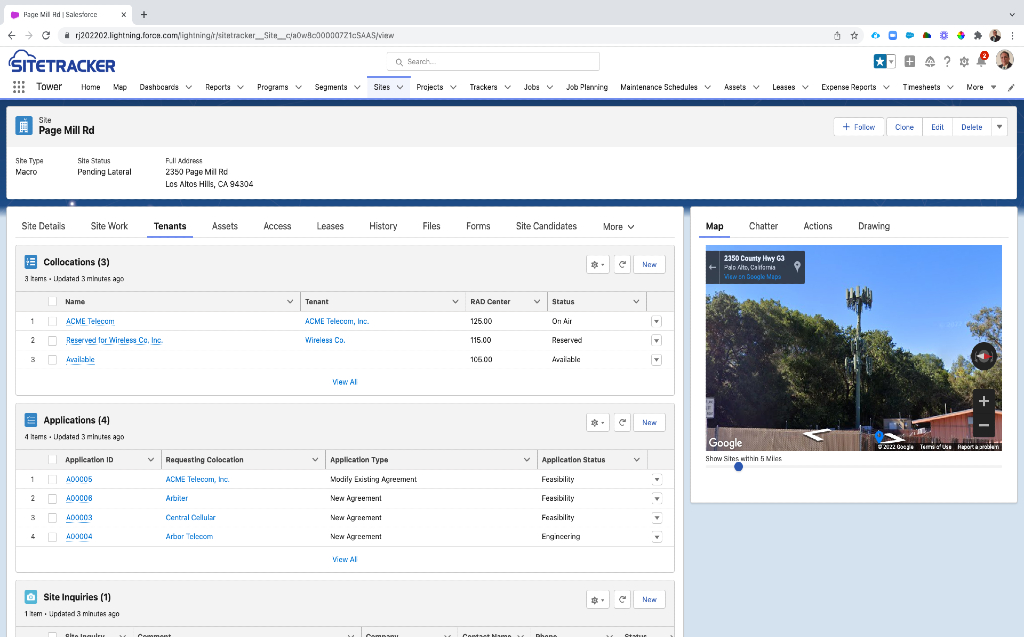Image resolution: width=1024 pixels, height=637 pixels.
Task: Open the ACME Telecom, Inc. tenant link
Action: coord(337,321)
